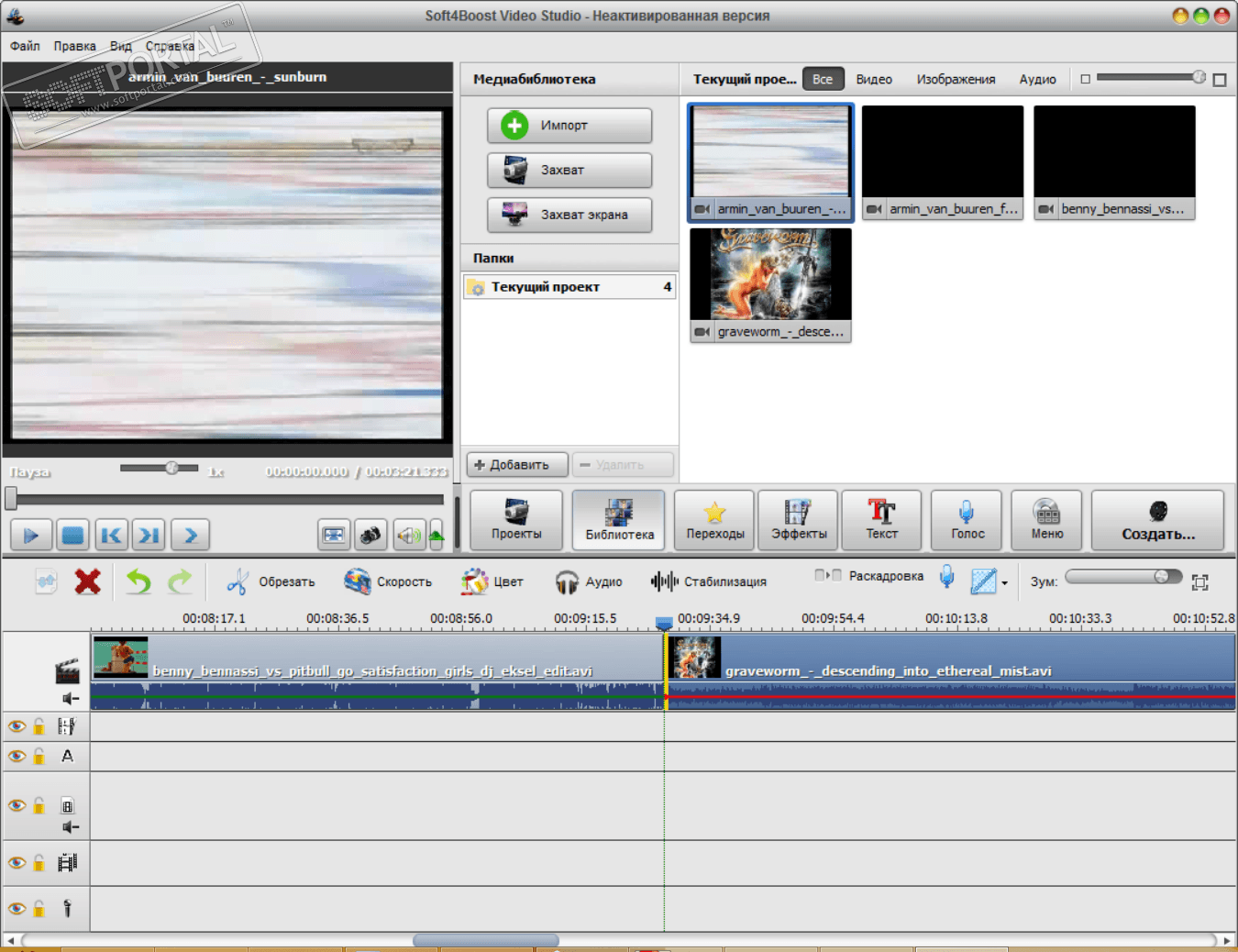This screenshot has height=952, width=1238.
Task: Filter media library by Изображения
Action: click(x=956, y=79)
